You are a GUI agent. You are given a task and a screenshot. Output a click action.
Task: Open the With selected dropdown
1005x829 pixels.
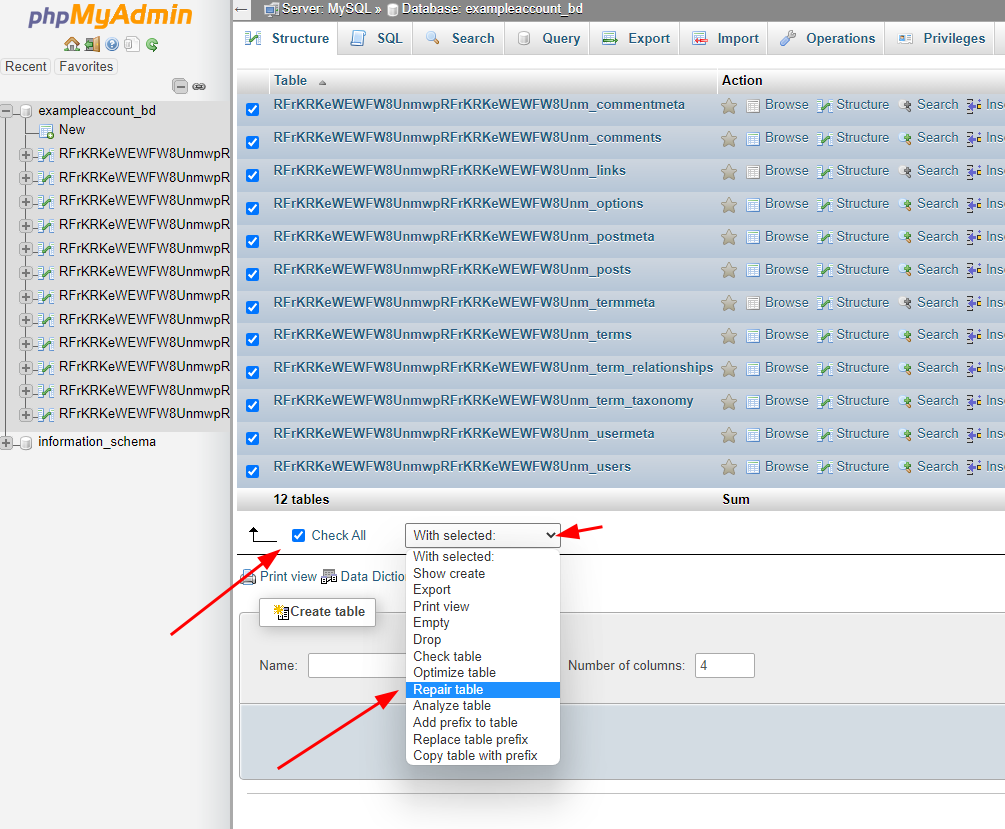tap(482, 536)
